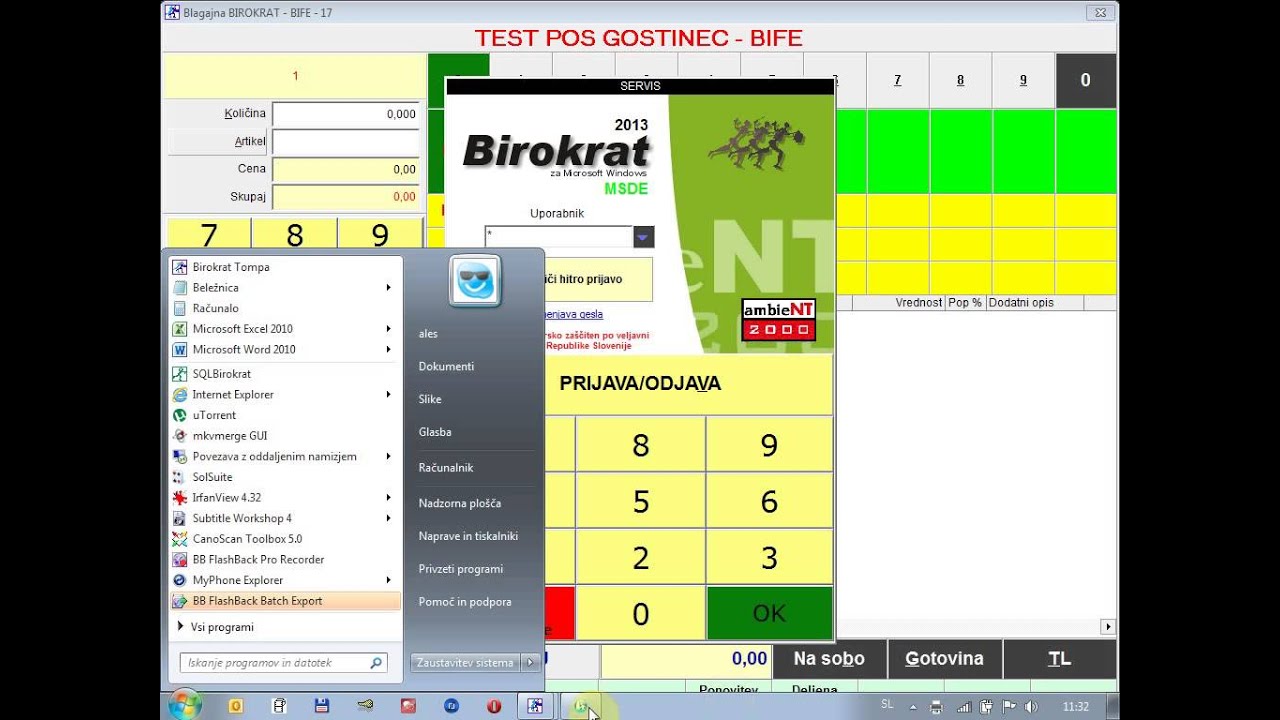Click the Uporabnik user input field
1280x720 pixels.
(559, 237)
